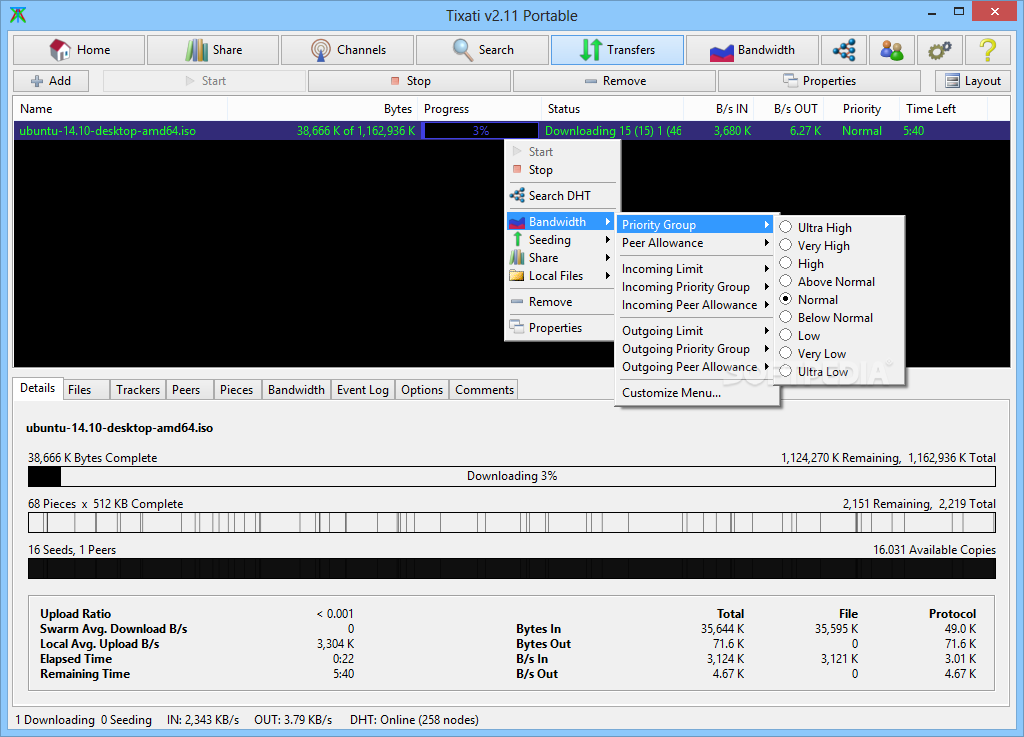Expand Outgoing Priority Group submenu
The width and height of the screenshot is (1024, 737).
696,349
